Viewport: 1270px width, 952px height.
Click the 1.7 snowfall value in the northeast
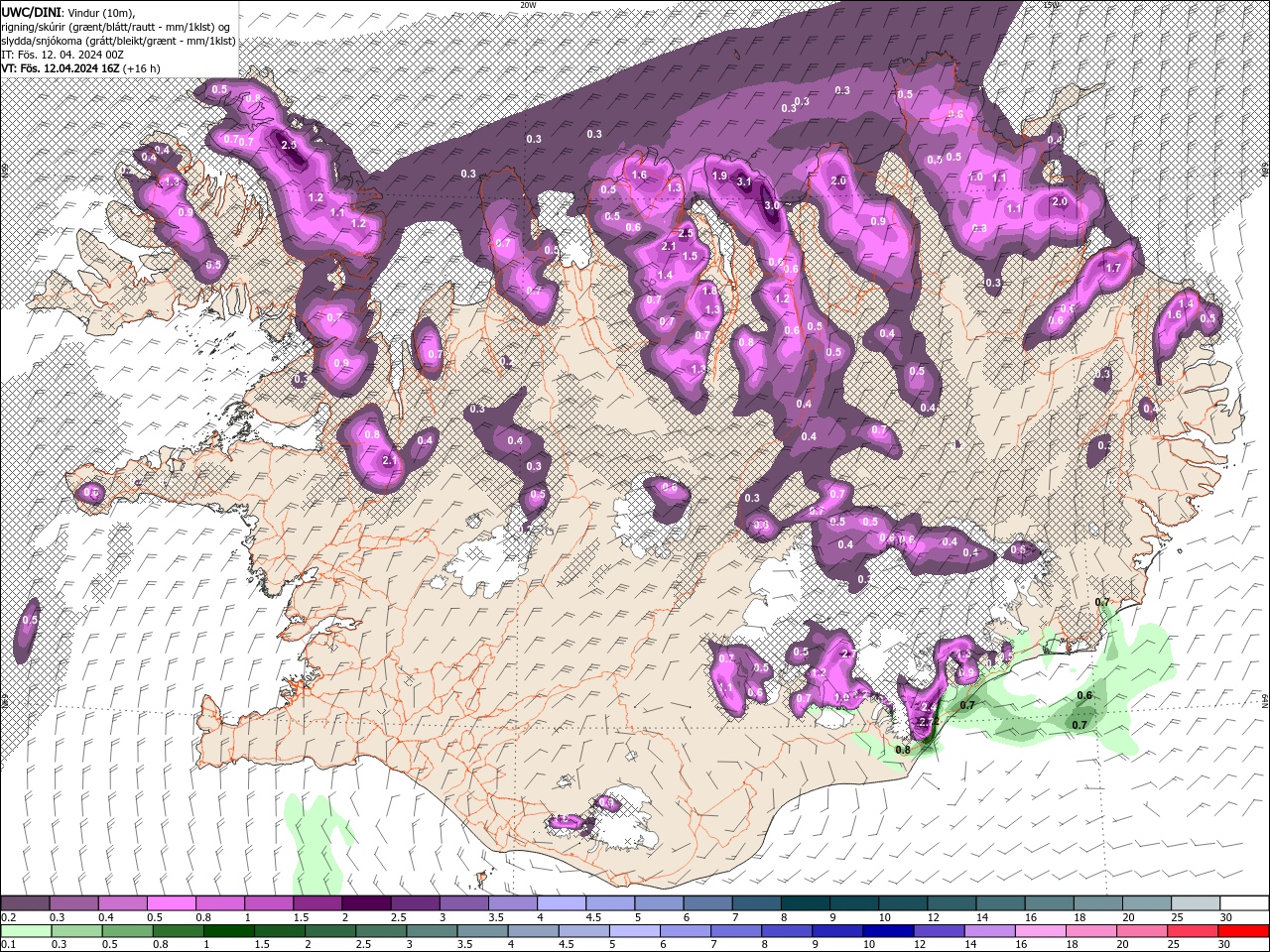click(x=1112, y=268)
